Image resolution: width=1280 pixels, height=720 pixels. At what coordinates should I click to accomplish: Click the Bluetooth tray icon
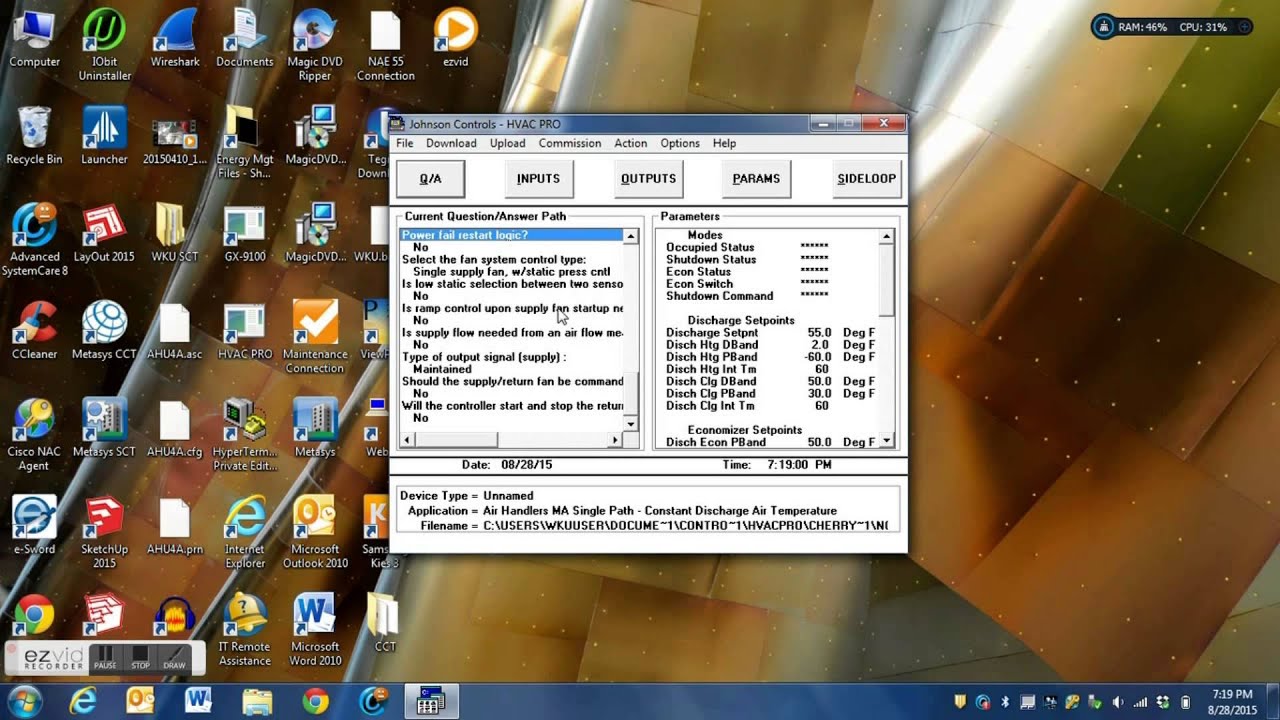1005,702
